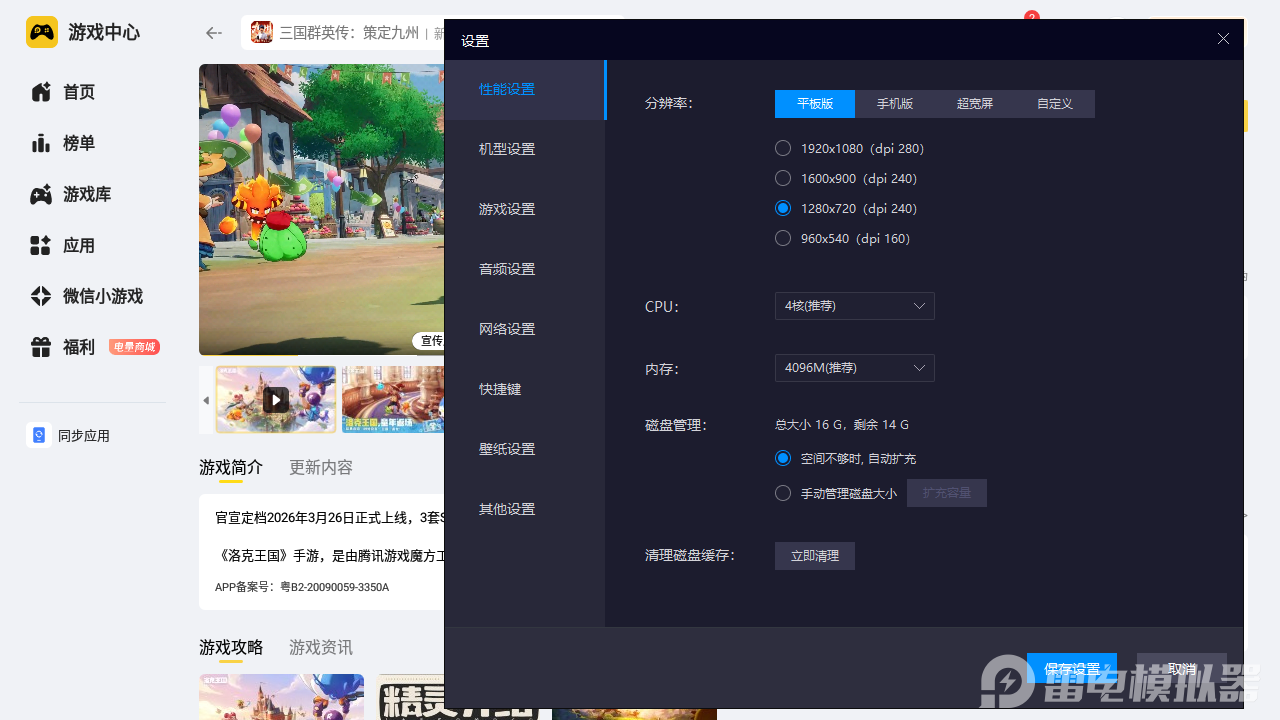Expand the 内存 4096M dropdown

click(854, 368)
